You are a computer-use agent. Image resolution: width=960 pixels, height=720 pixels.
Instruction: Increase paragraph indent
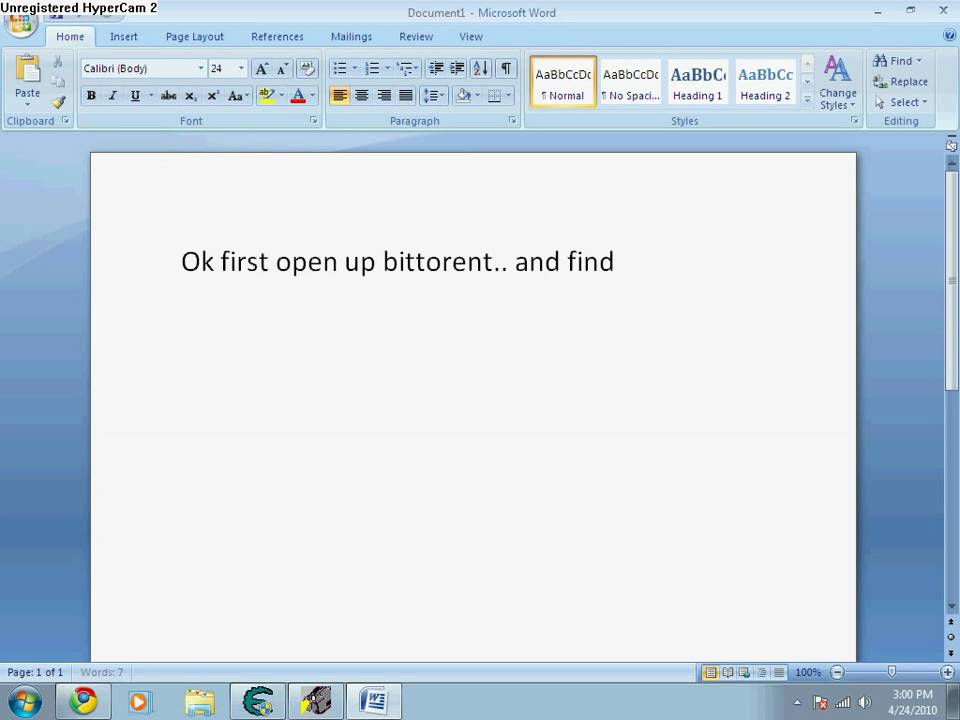tap(457, 68)
